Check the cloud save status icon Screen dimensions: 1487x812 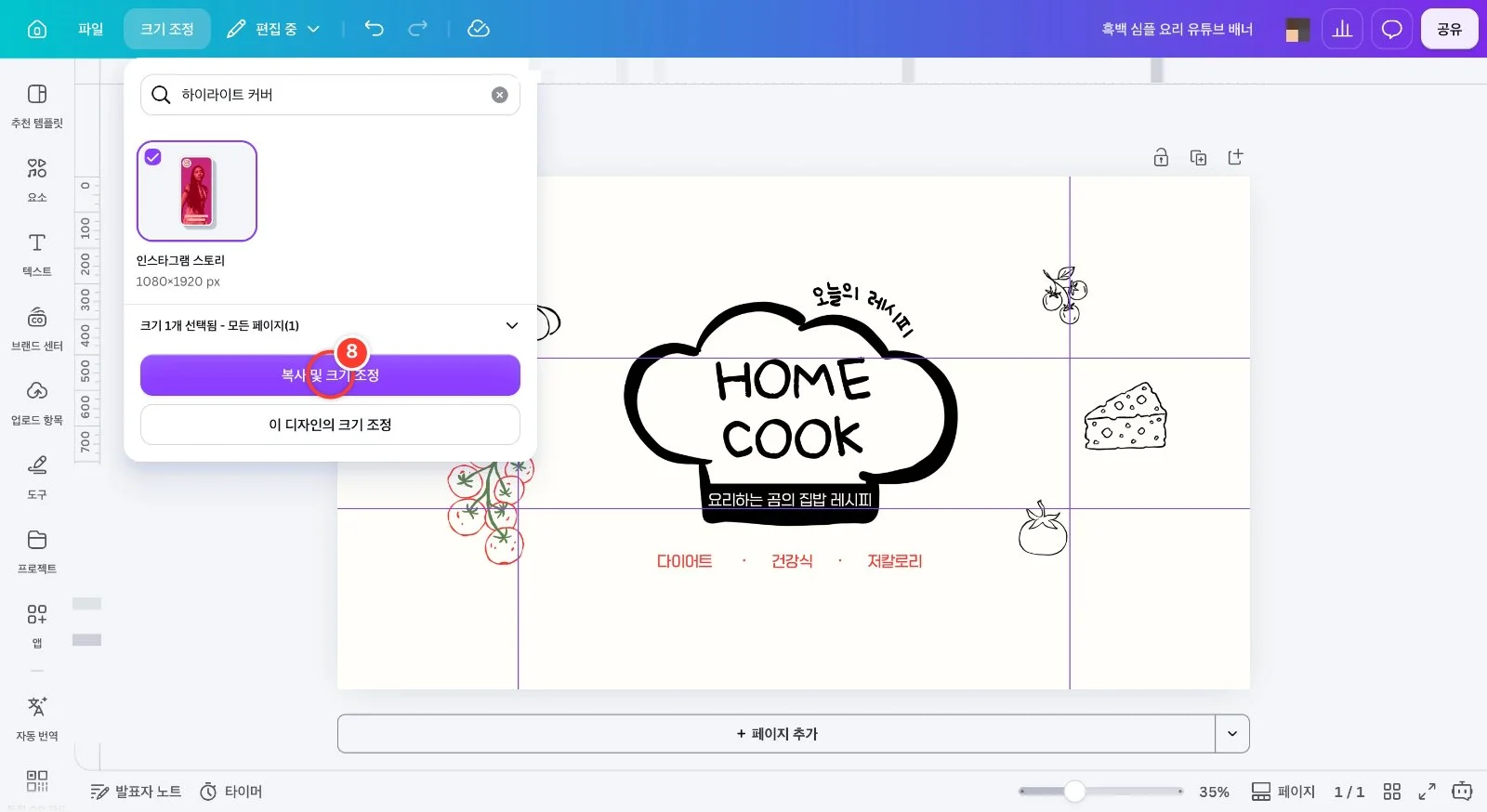[x=479, y=29]
